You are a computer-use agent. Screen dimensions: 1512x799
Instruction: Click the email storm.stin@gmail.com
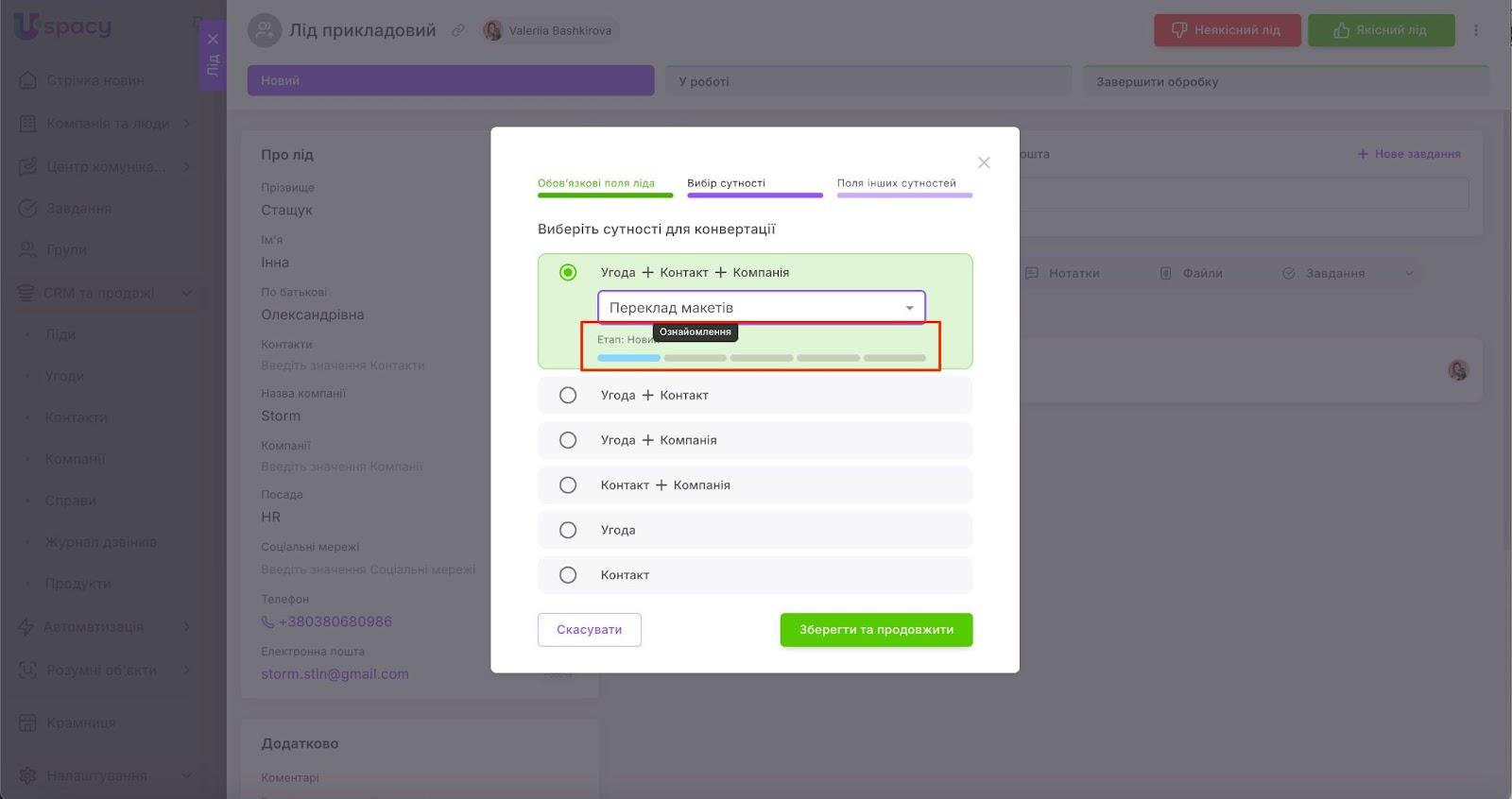335,674
